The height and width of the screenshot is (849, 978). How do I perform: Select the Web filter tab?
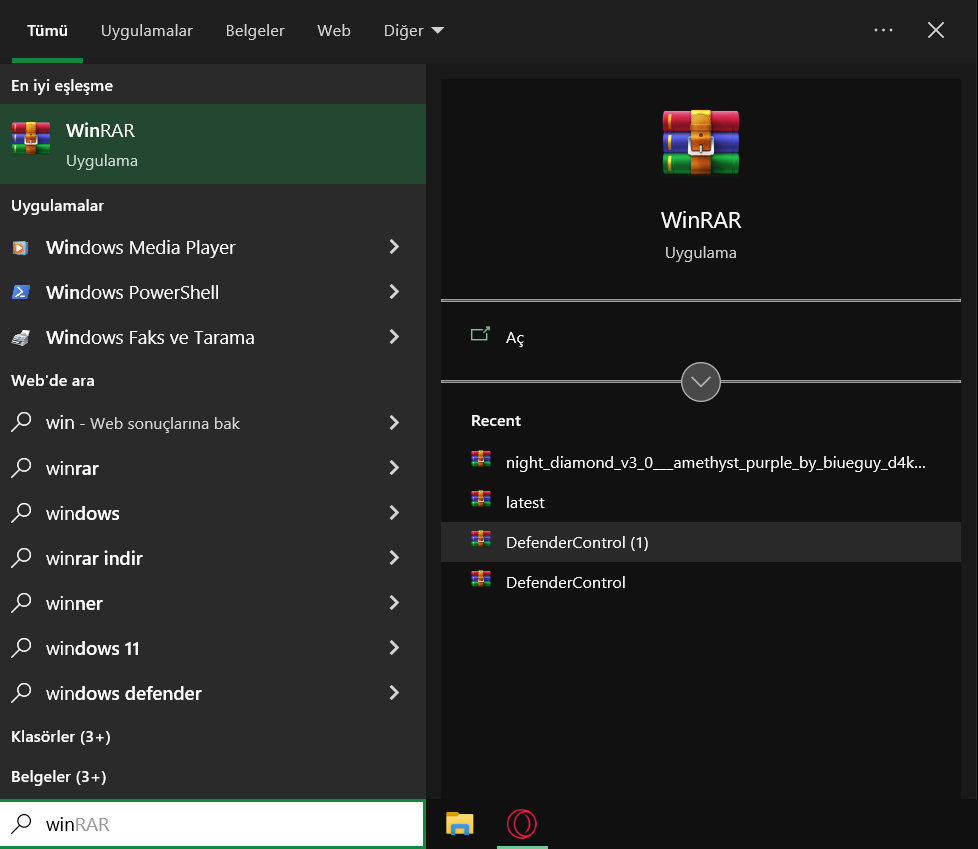(x=334, y=31)
